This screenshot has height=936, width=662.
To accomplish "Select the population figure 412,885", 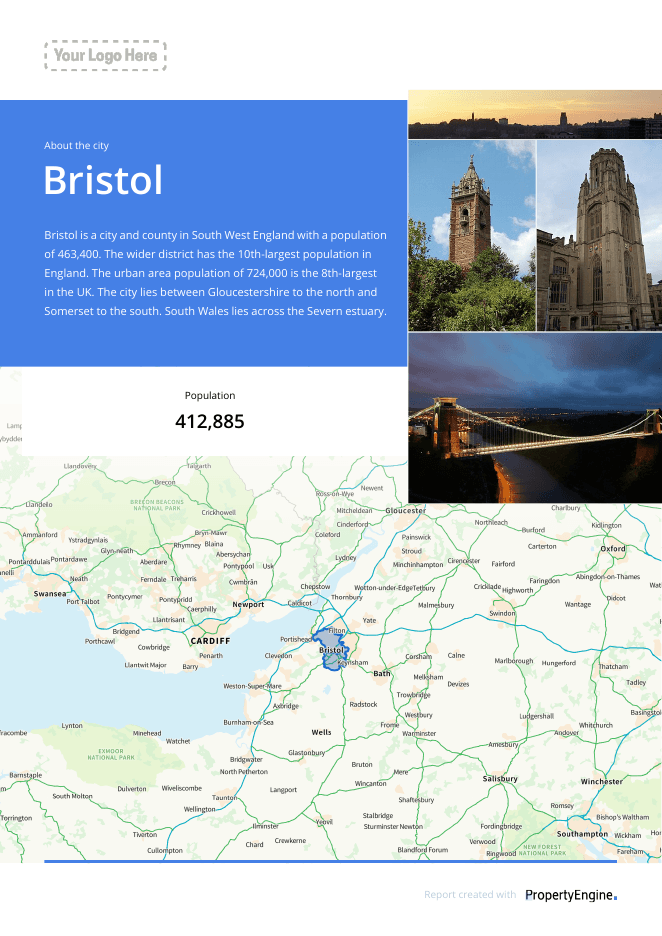I will coord(210,421).
